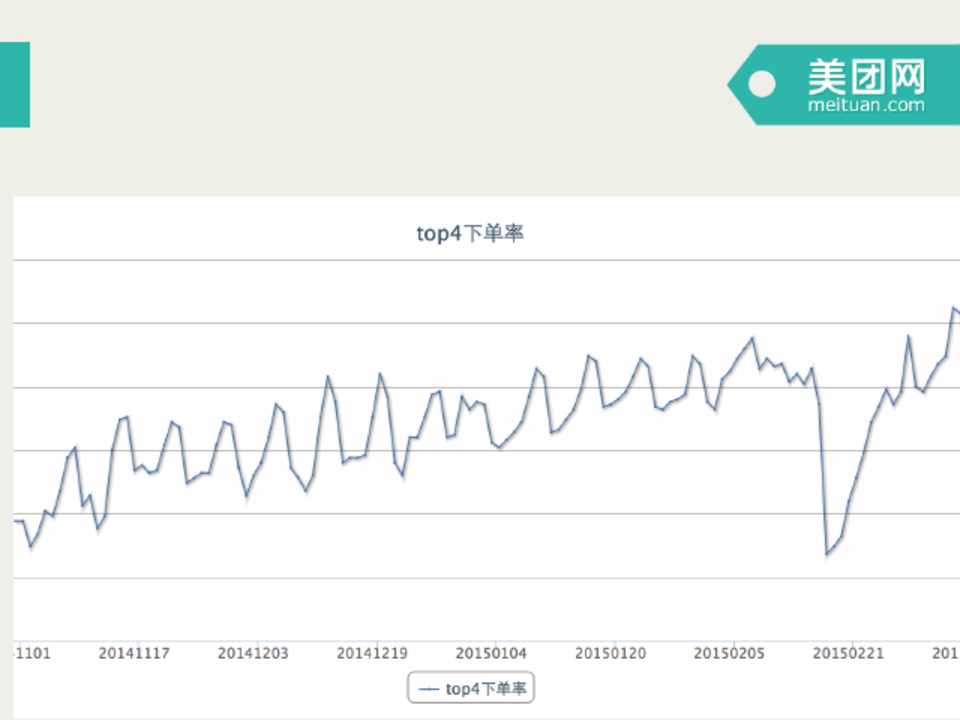Select the 20141117 x-axis label

click(134, 654)
